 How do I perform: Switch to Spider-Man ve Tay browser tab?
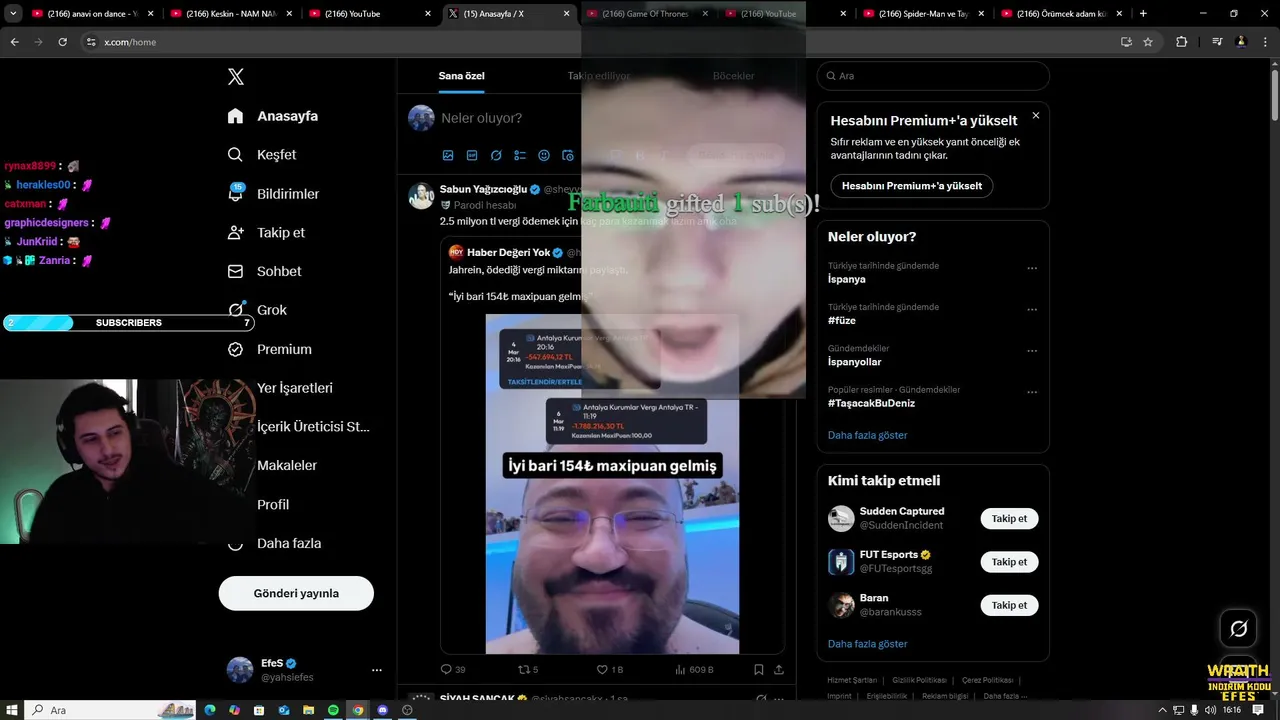924,14
